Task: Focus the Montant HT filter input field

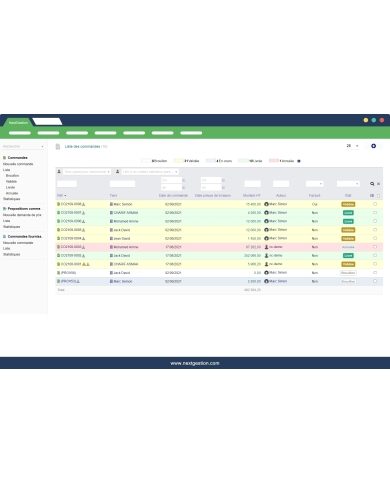Action: click(252, 184)
